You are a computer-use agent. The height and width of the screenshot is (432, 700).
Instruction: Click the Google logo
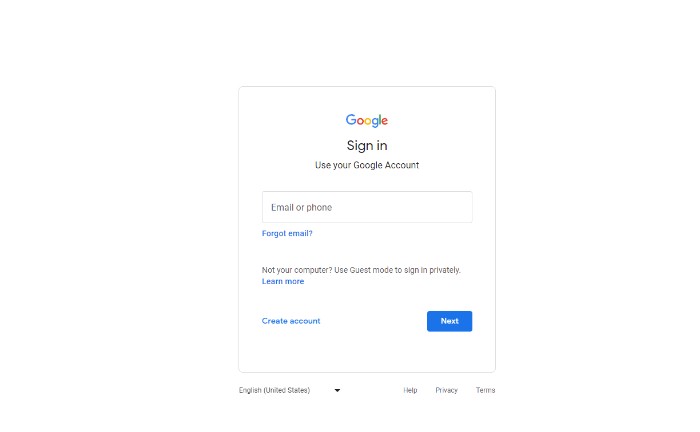coord(367,120)
